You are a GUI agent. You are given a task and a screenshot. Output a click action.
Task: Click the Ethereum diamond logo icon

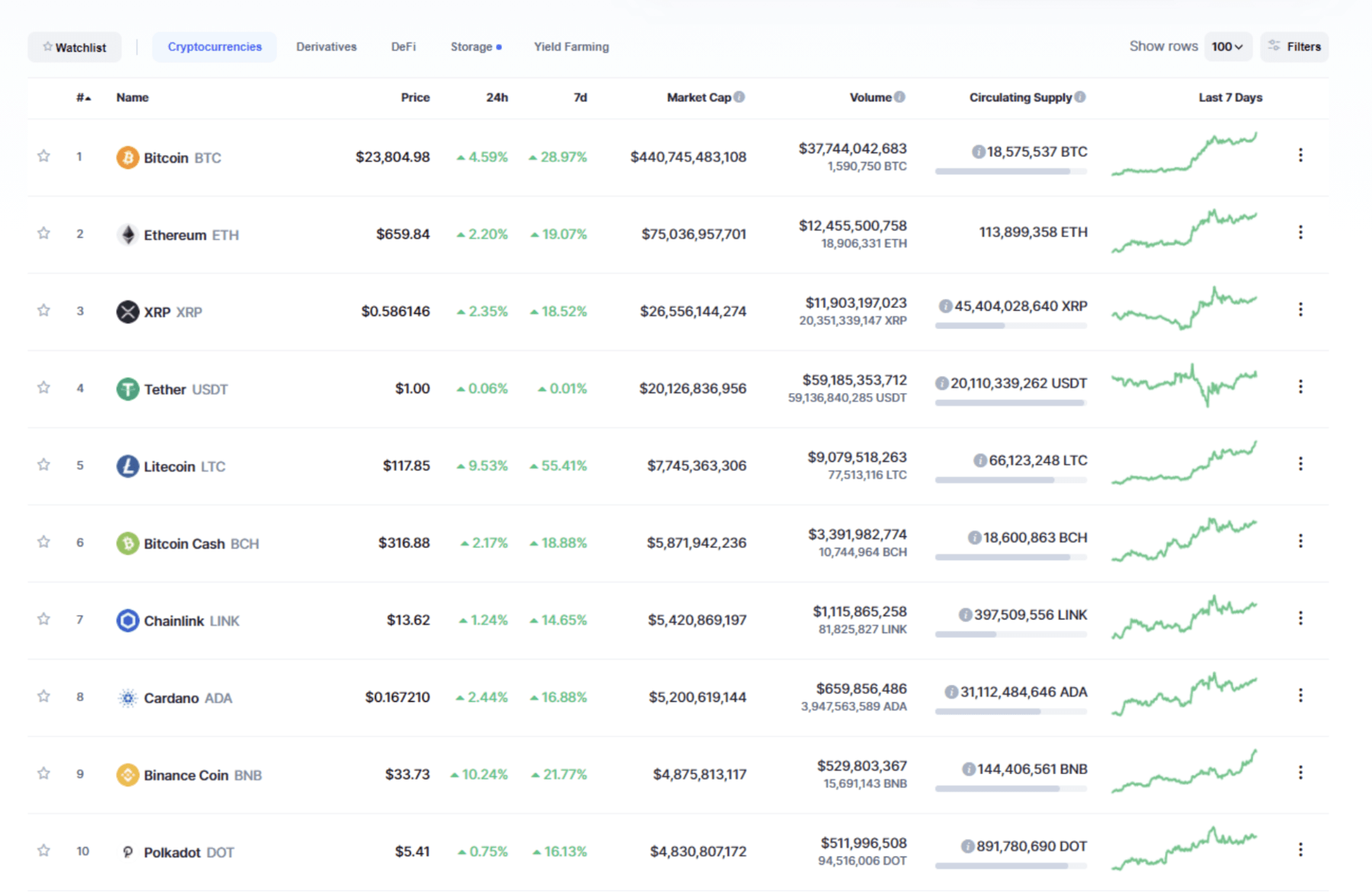[127, 235]
